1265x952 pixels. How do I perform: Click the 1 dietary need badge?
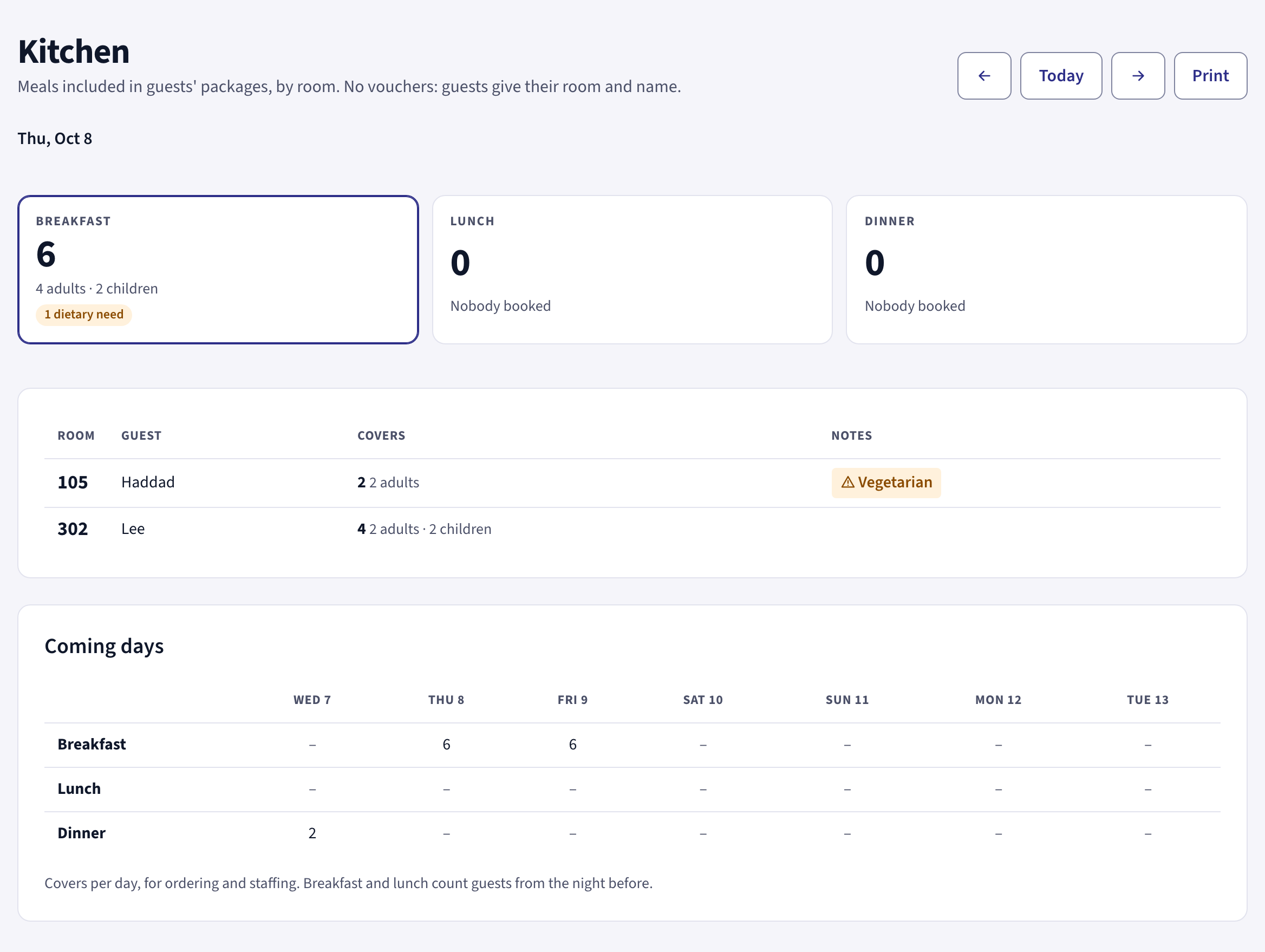coord(84,315)
